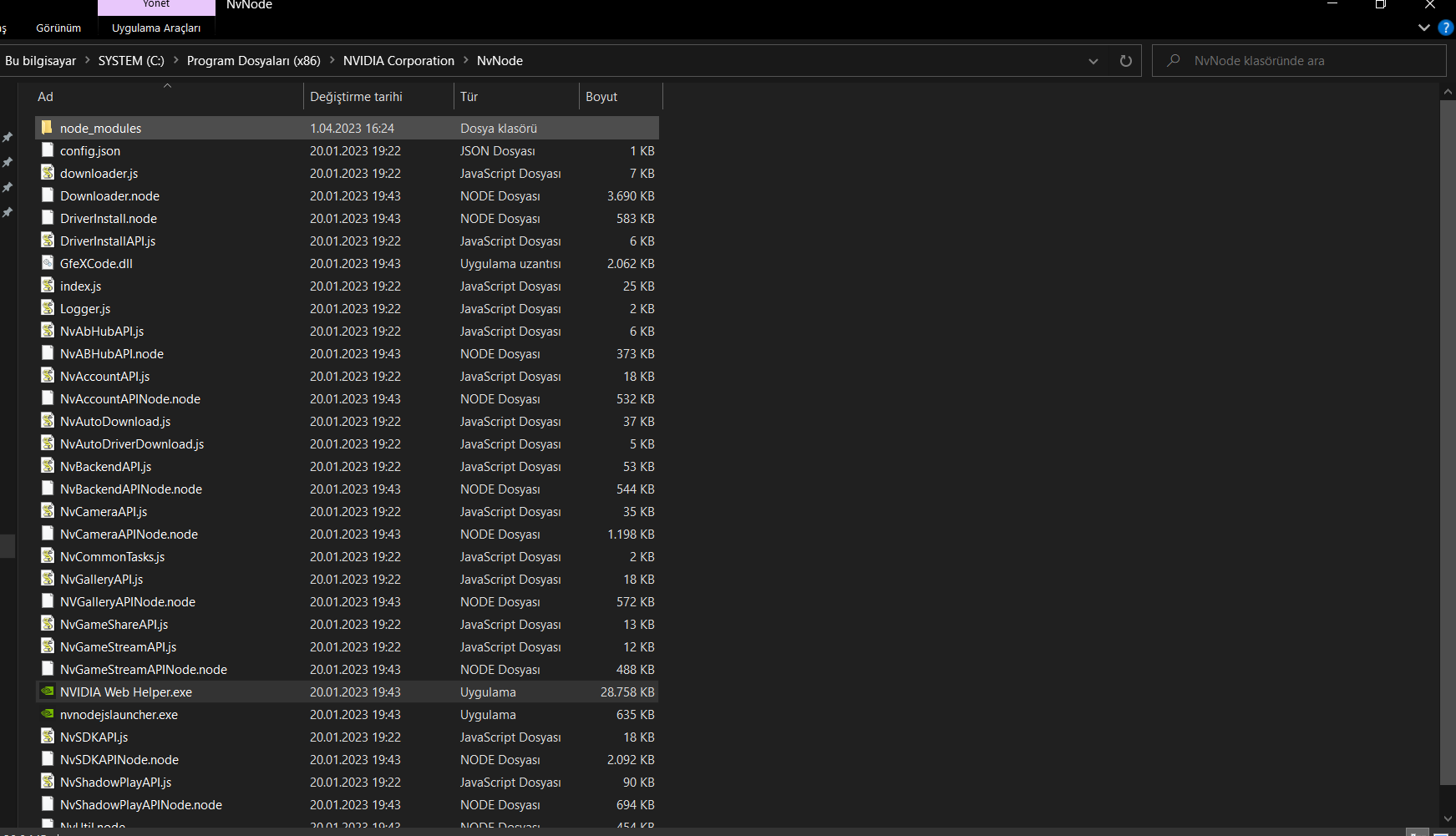The width and height of the screenshot is (1456, 836).
Task: Sort by the Boyut column header
Action: point(621,97)
